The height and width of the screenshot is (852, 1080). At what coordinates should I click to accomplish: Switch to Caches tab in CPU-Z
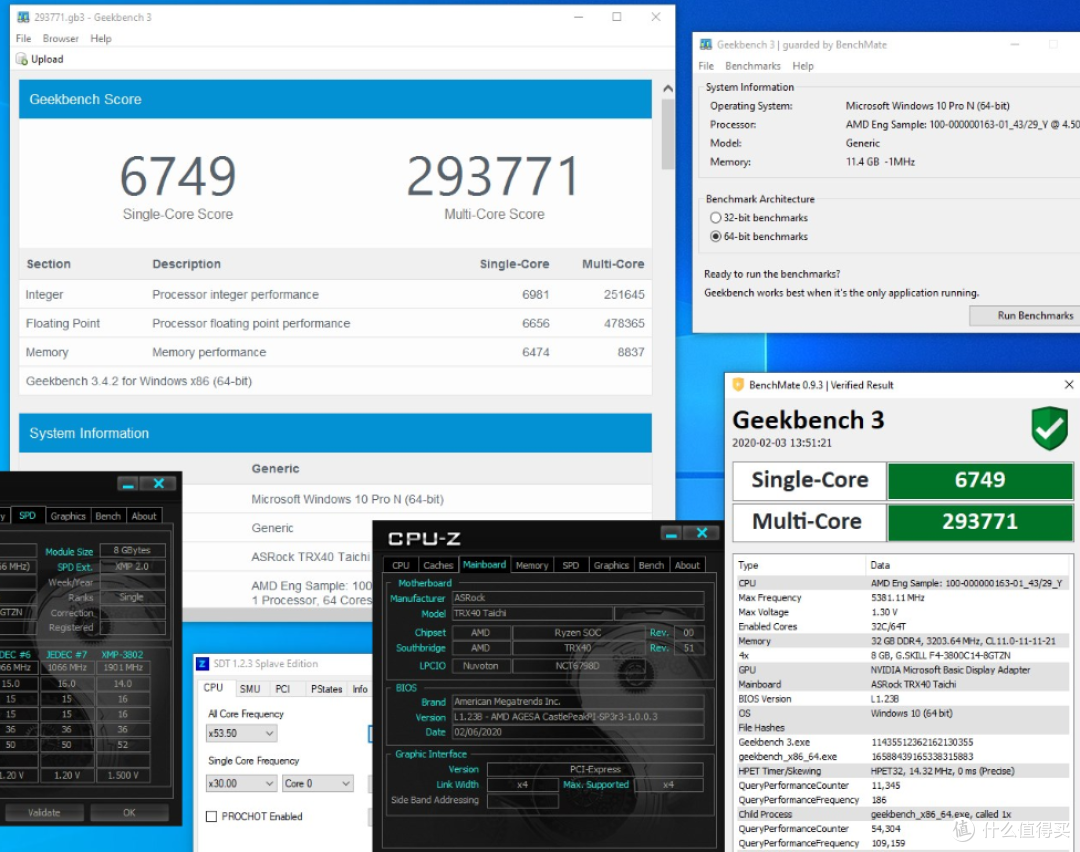click(438, 565)
